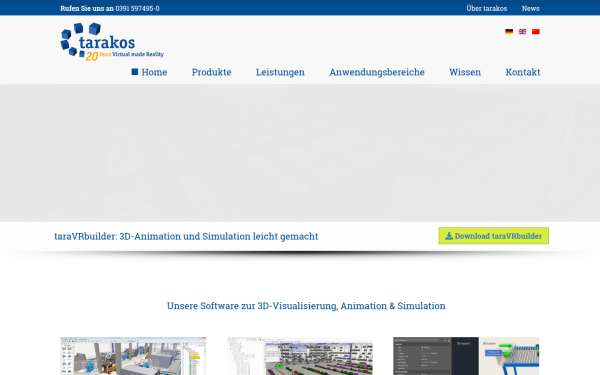Click Download taraVRbuilder button
Image resolution: width=600 pixels, height=375 pixels.
(494, 236)
